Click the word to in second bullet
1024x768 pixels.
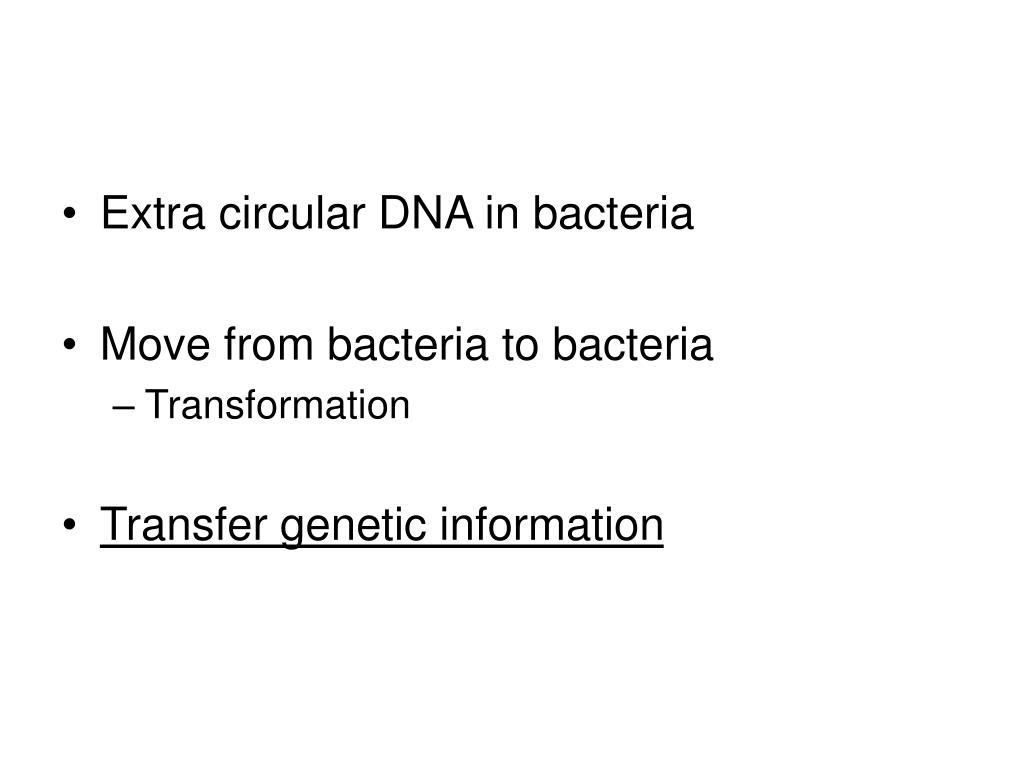[520, 345]
